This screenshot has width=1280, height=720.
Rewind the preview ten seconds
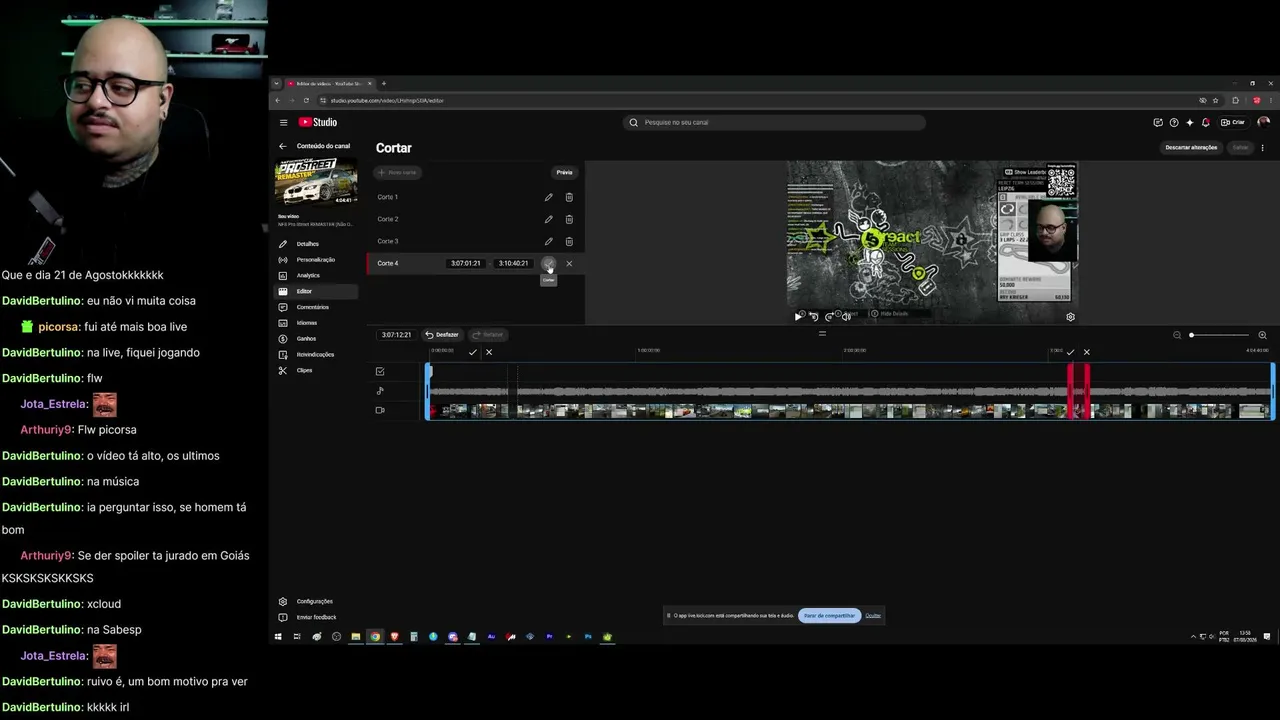click(813, 316)
